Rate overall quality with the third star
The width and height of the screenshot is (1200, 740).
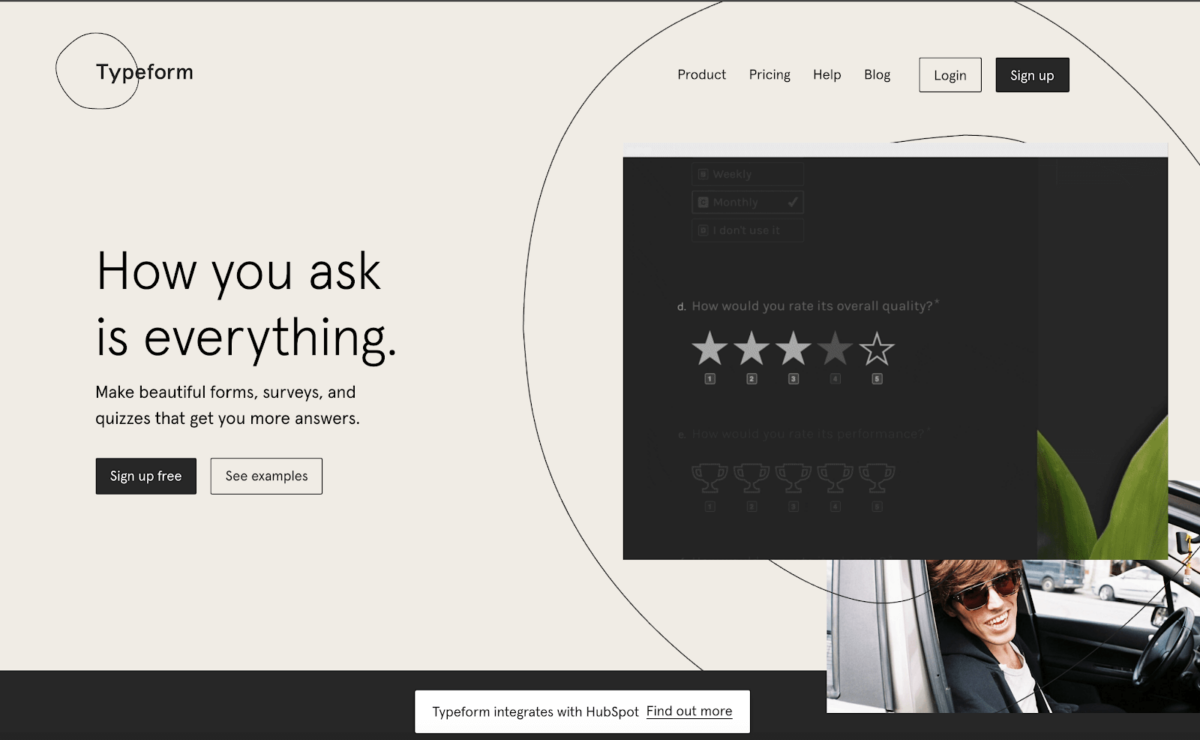coord(793,349)
